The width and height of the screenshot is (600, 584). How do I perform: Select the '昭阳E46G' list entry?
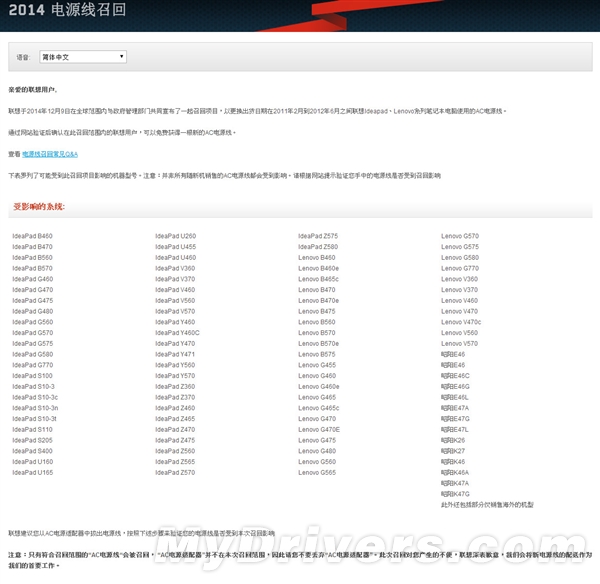coord(455,387)
